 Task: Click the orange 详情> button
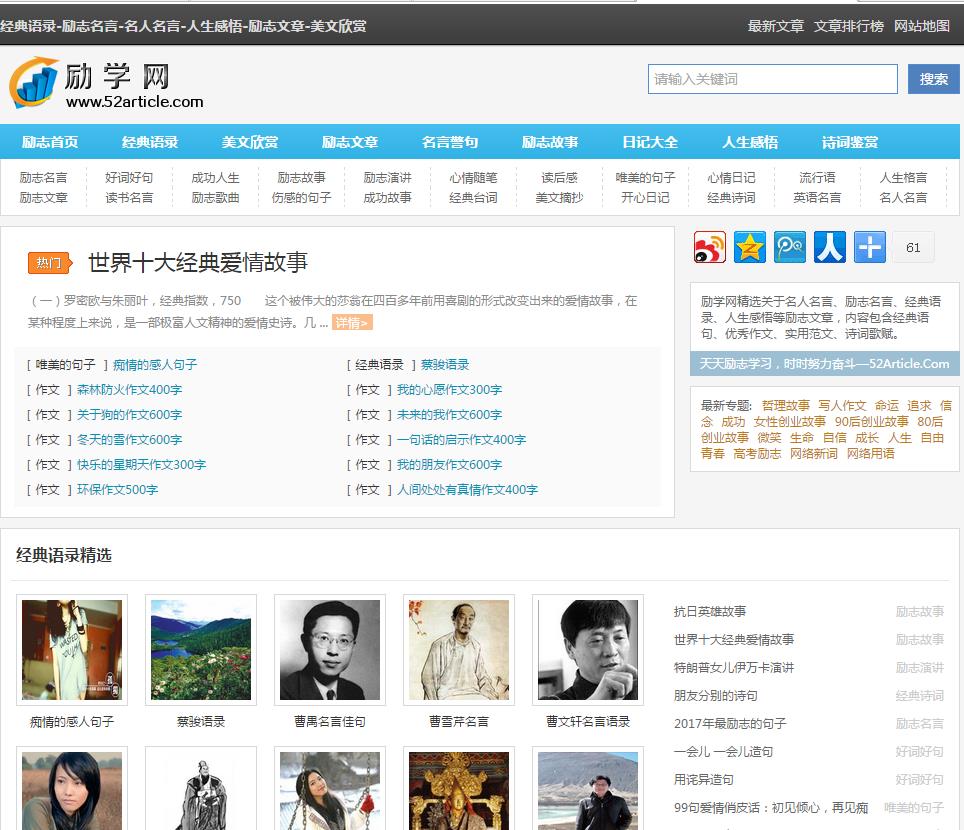pos(352,323)
